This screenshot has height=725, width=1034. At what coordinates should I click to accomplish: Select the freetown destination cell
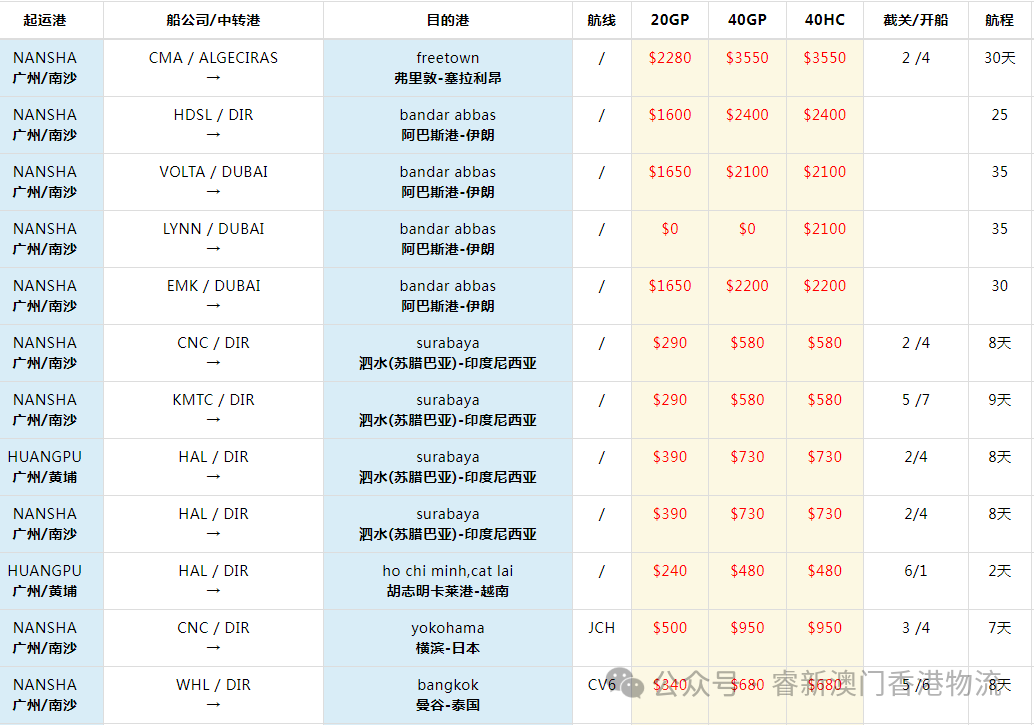(x=448, y=68)
